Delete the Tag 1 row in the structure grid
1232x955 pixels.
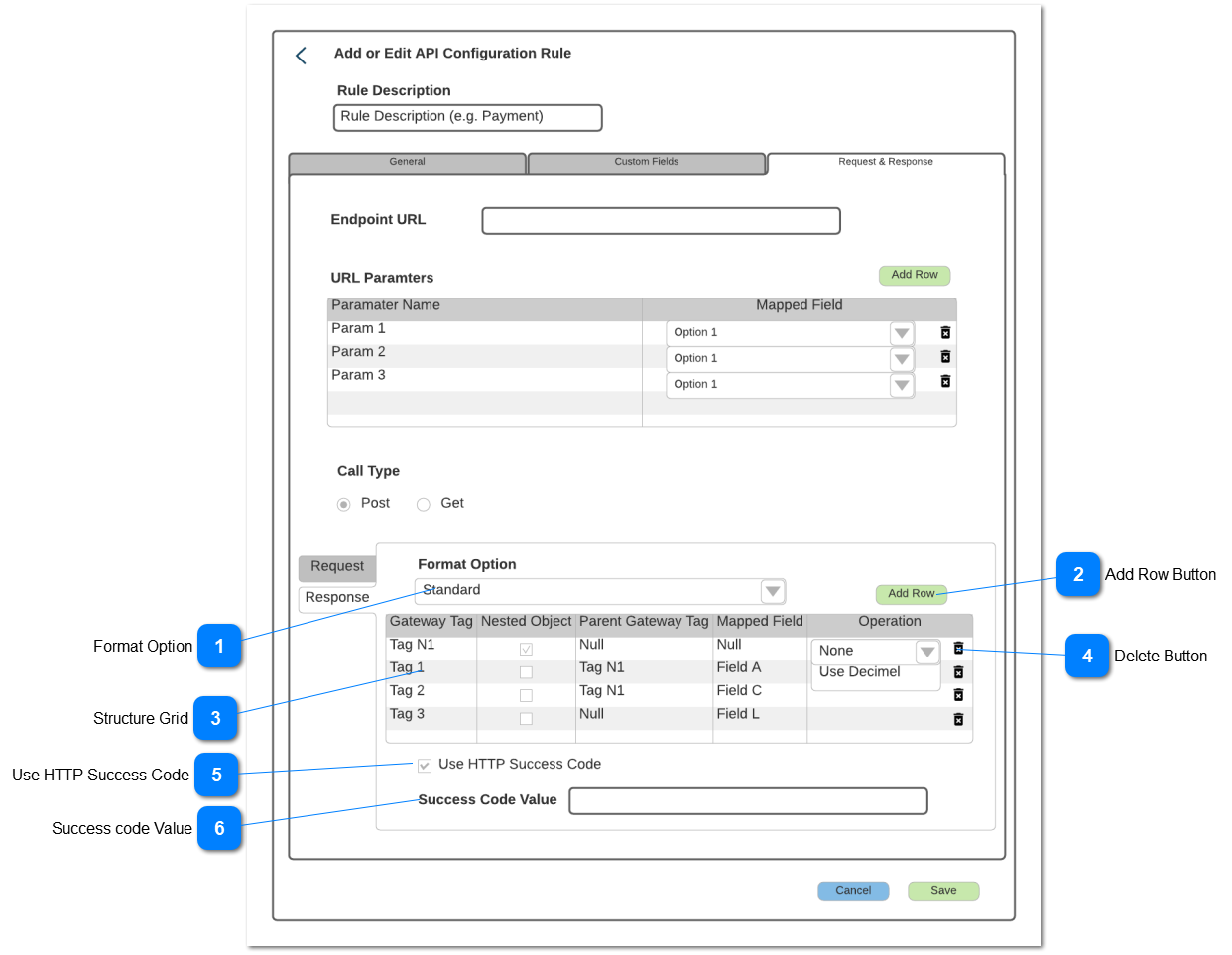tap(958, 672)
